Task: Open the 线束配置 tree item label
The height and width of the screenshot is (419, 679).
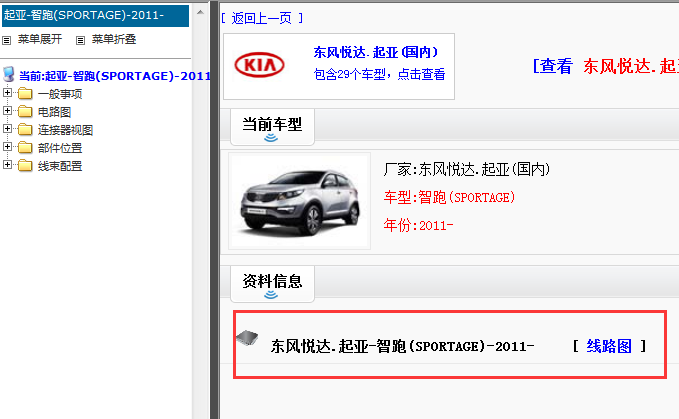Action: point(60,166)
